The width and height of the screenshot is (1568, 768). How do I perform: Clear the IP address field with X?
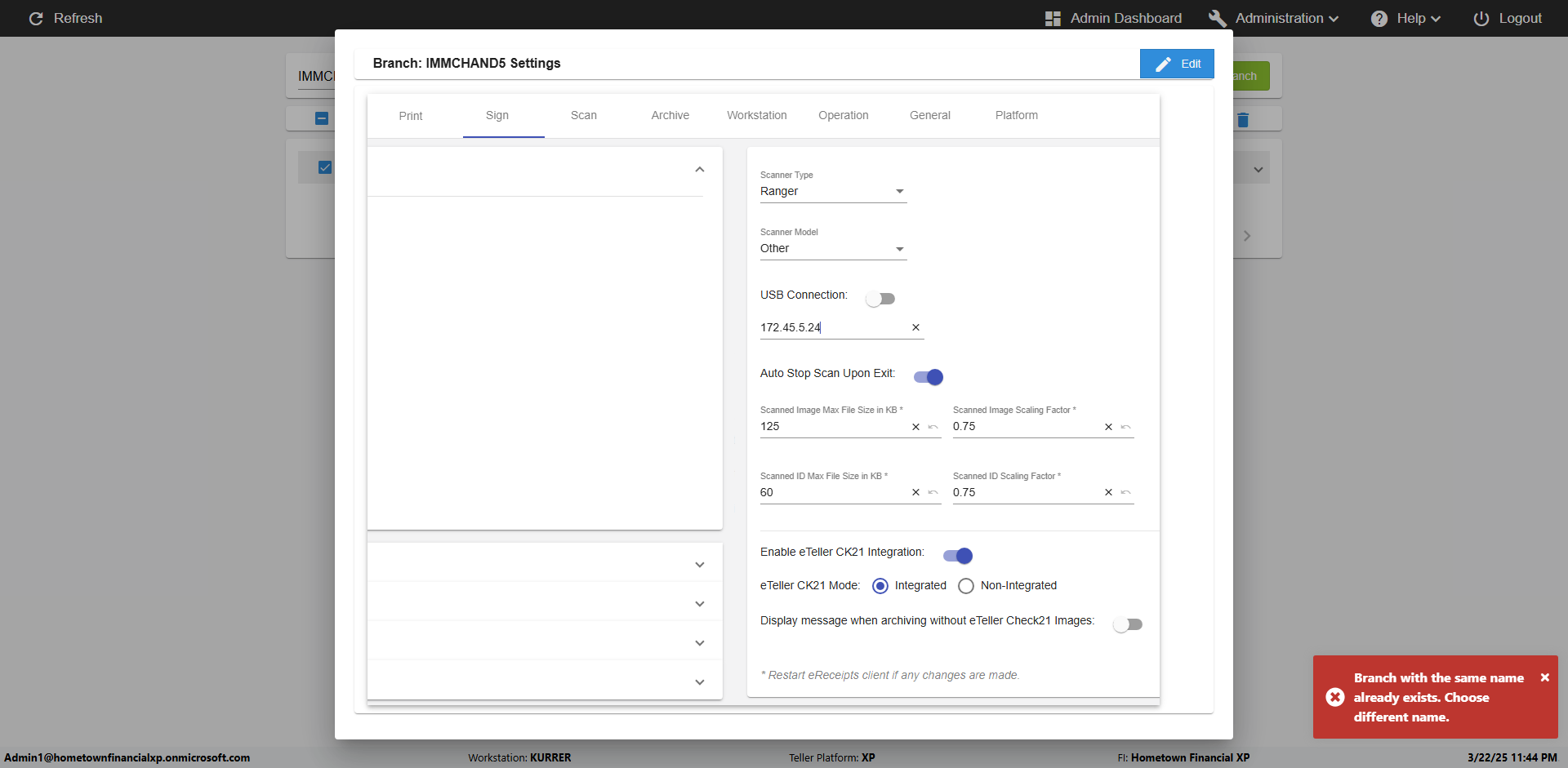[915, 327]
